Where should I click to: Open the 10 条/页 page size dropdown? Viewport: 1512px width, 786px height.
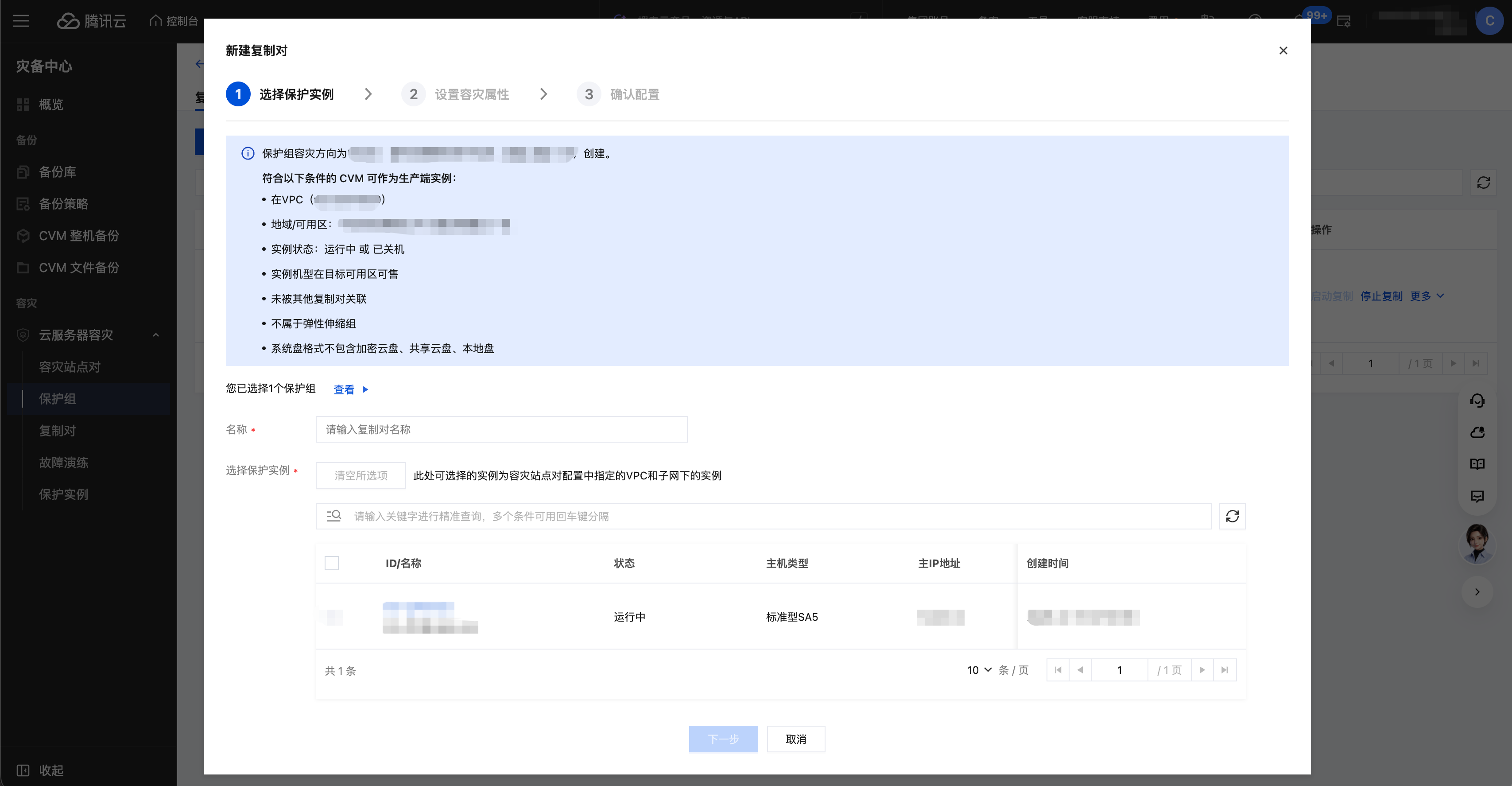(x=979, y=670)
